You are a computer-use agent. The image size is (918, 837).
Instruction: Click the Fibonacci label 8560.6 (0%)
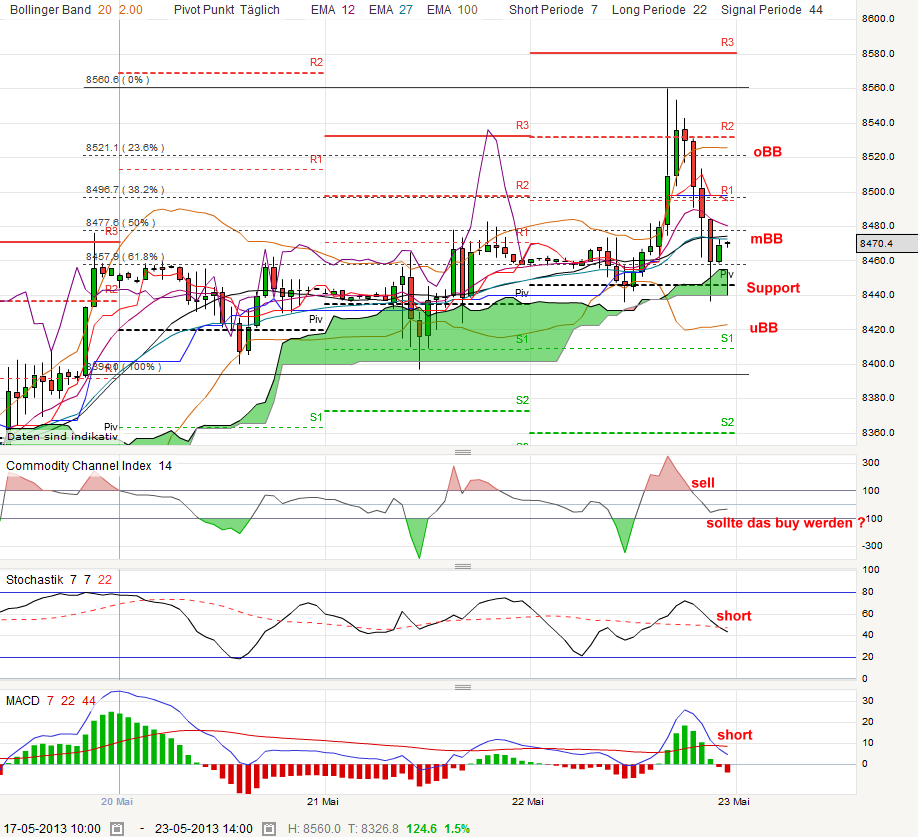coord(117,80)
